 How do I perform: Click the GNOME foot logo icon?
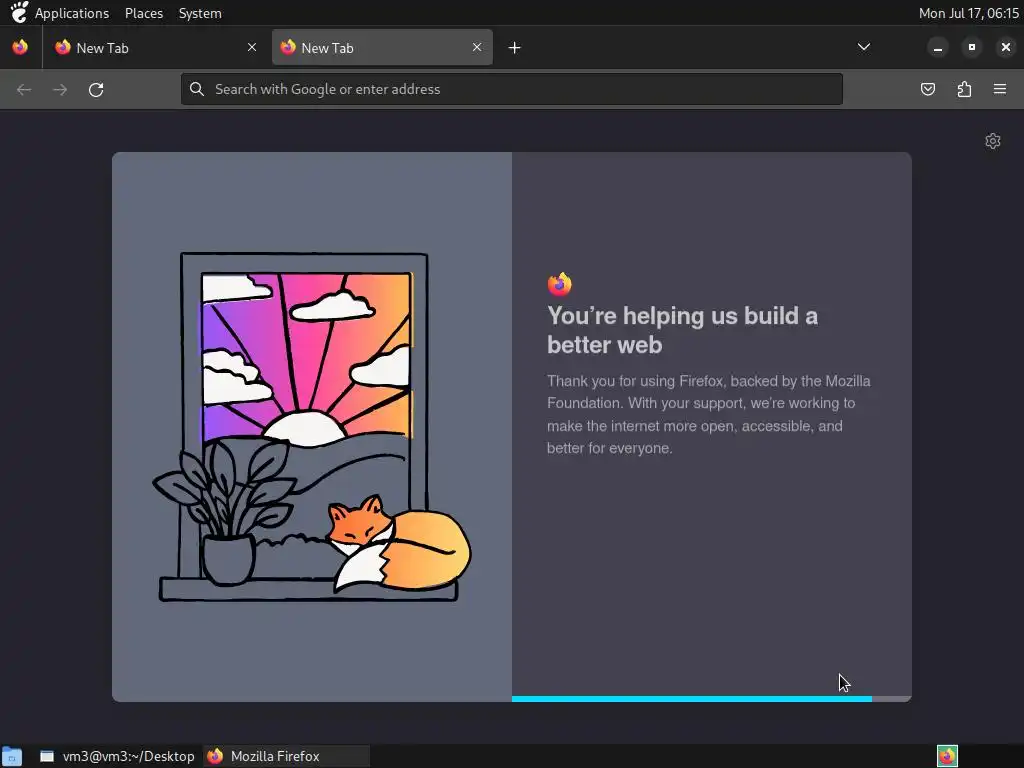click(x=20, y=12)
